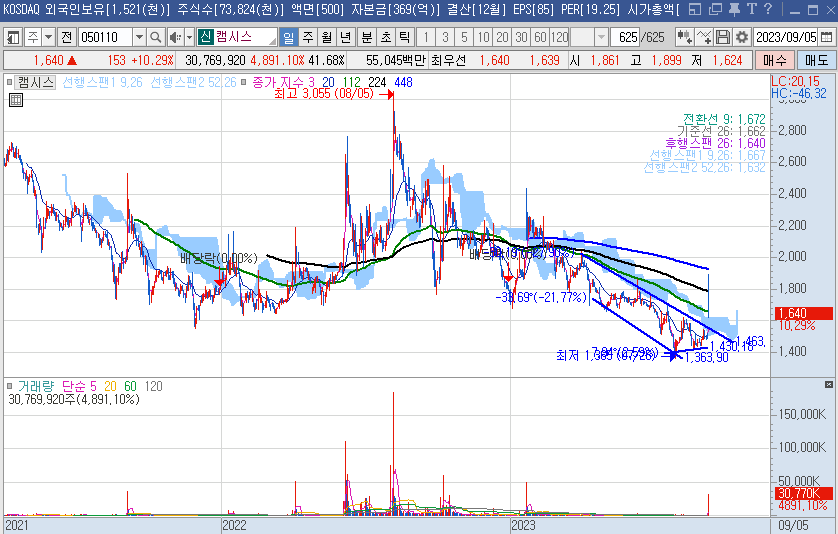Save chart with the floppy disk icon
Viewport: 838px width, 534px height.
point(723,37)
